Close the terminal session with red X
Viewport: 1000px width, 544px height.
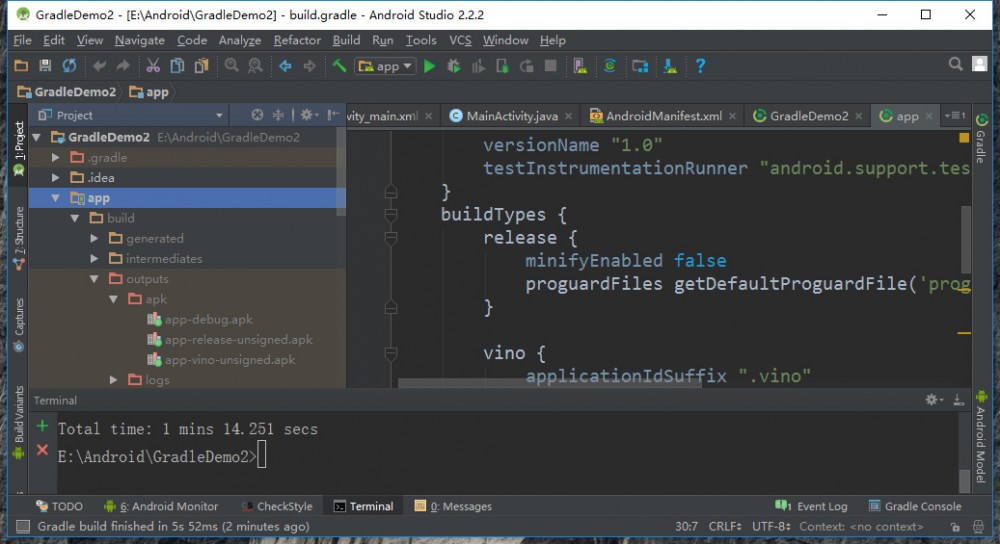pos(42,450)
